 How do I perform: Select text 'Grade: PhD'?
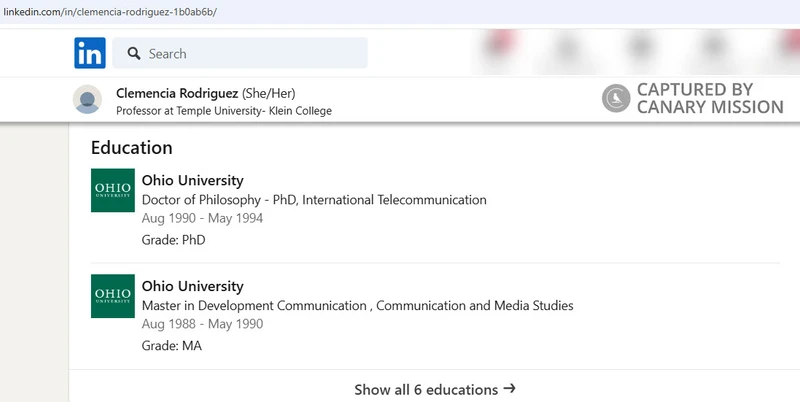(173, 240)
